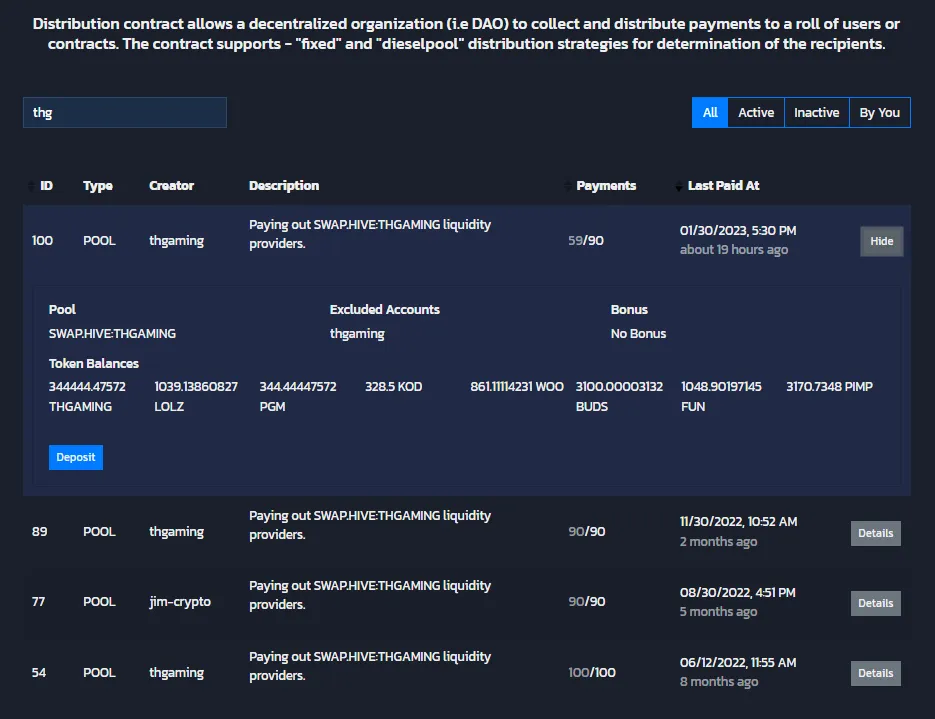
Task: Click creator thgaming in row 54
Action: click(177, 672)
